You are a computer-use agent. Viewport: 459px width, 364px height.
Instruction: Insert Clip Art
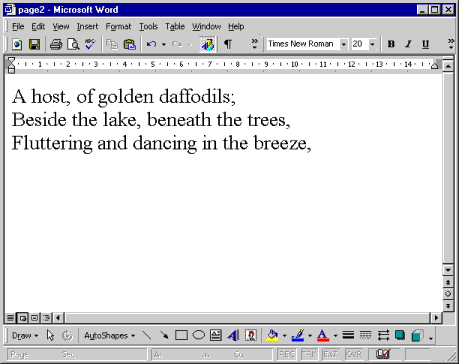tap(251, 335)
